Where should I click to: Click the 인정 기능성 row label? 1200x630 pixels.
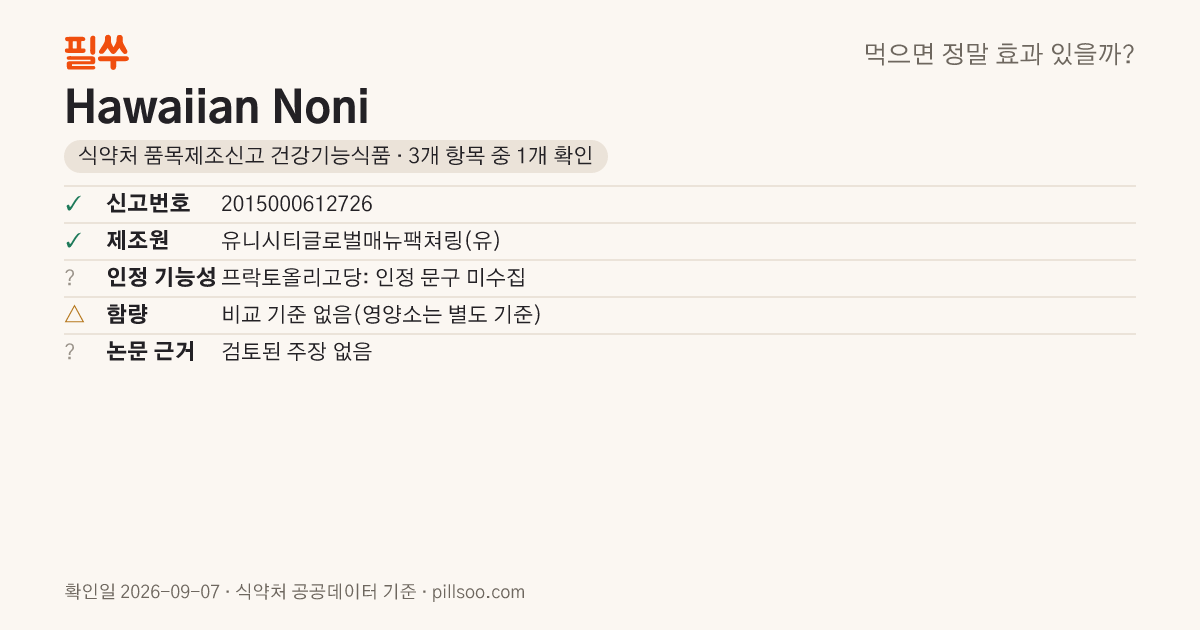coord(162,278)
